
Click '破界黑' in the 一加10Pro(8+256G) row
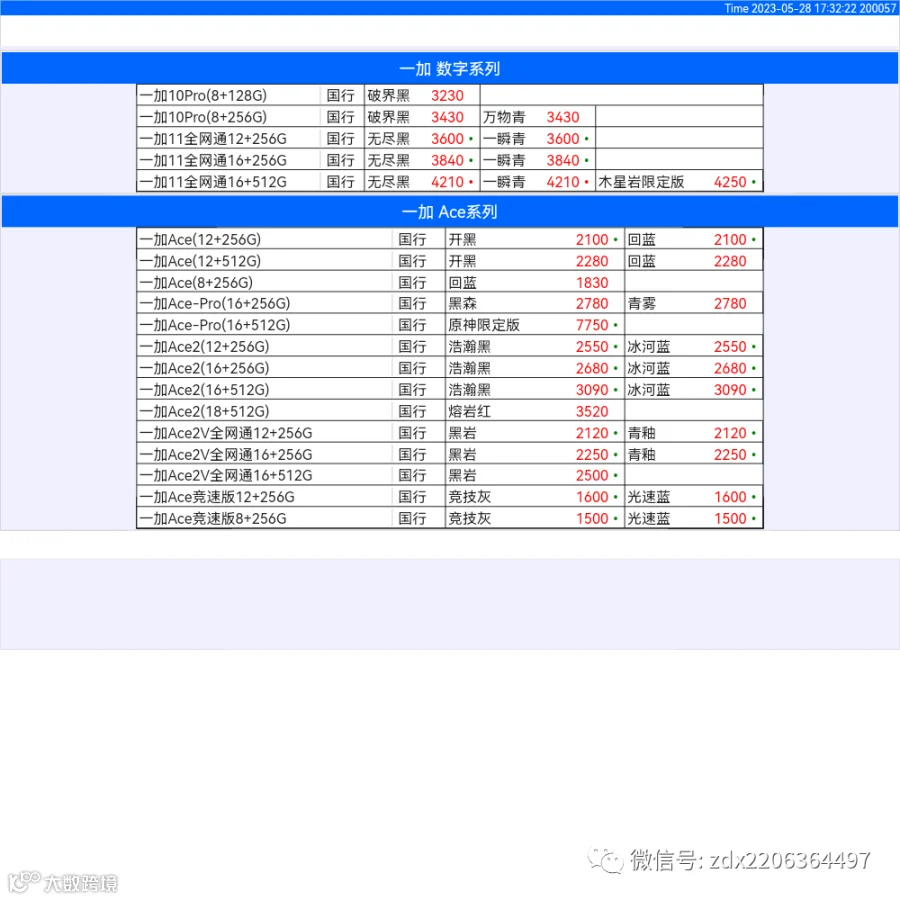click(x=389, y=117)
